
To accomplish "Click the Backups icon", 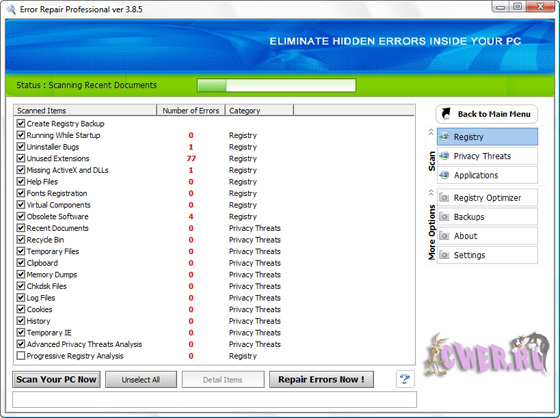I will [x=444, y=217].
